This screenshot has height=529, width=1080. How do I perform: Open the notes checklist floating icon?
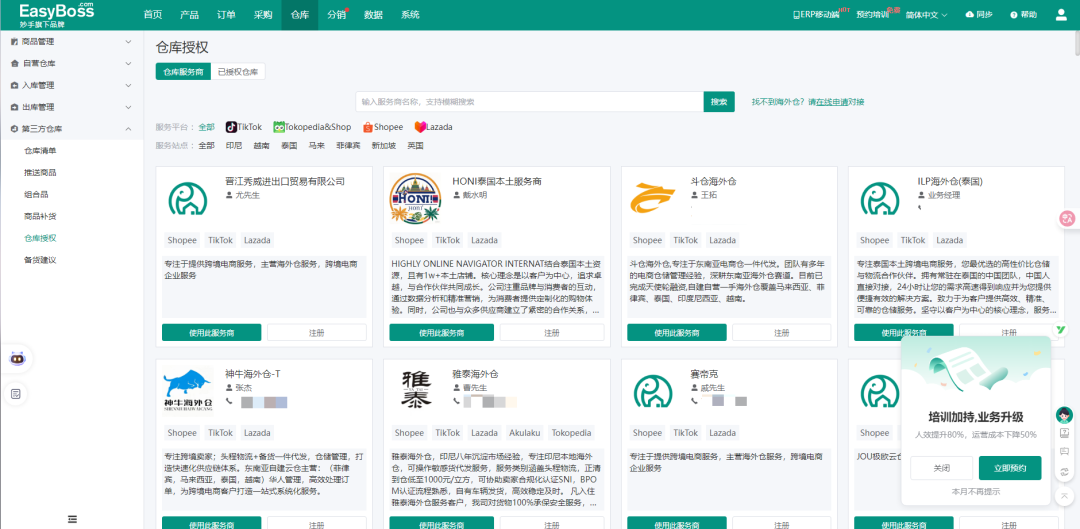[x=16, y=394]
